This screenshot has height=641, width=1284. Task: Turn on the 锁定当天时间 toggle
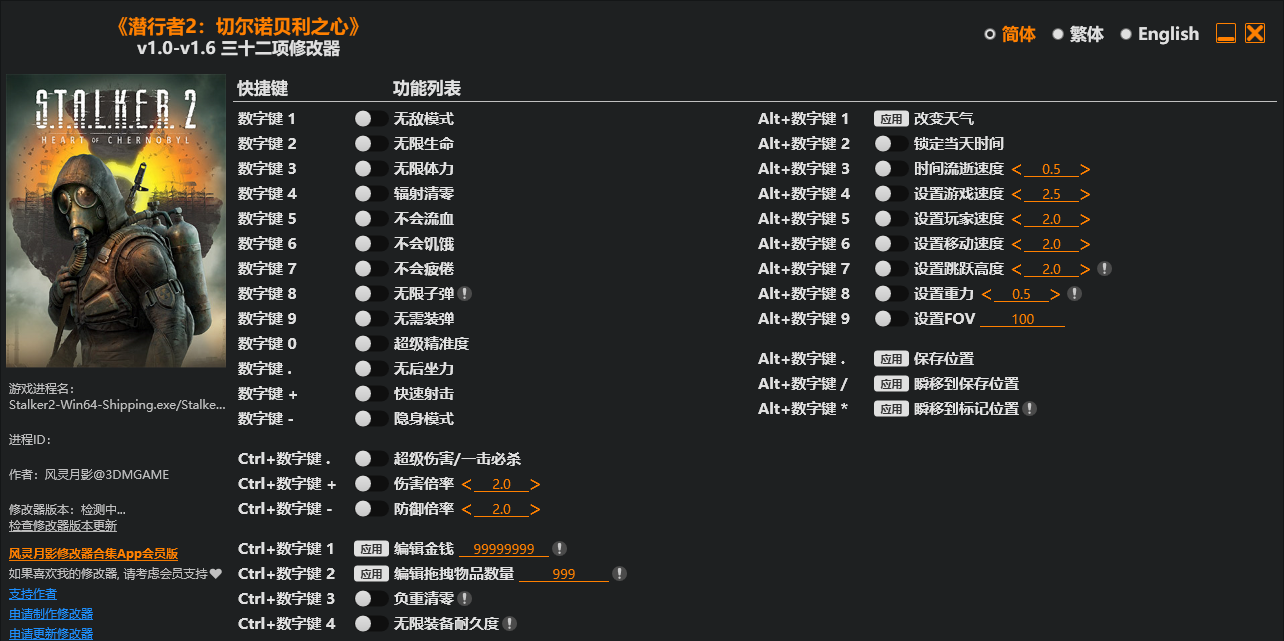891,144
